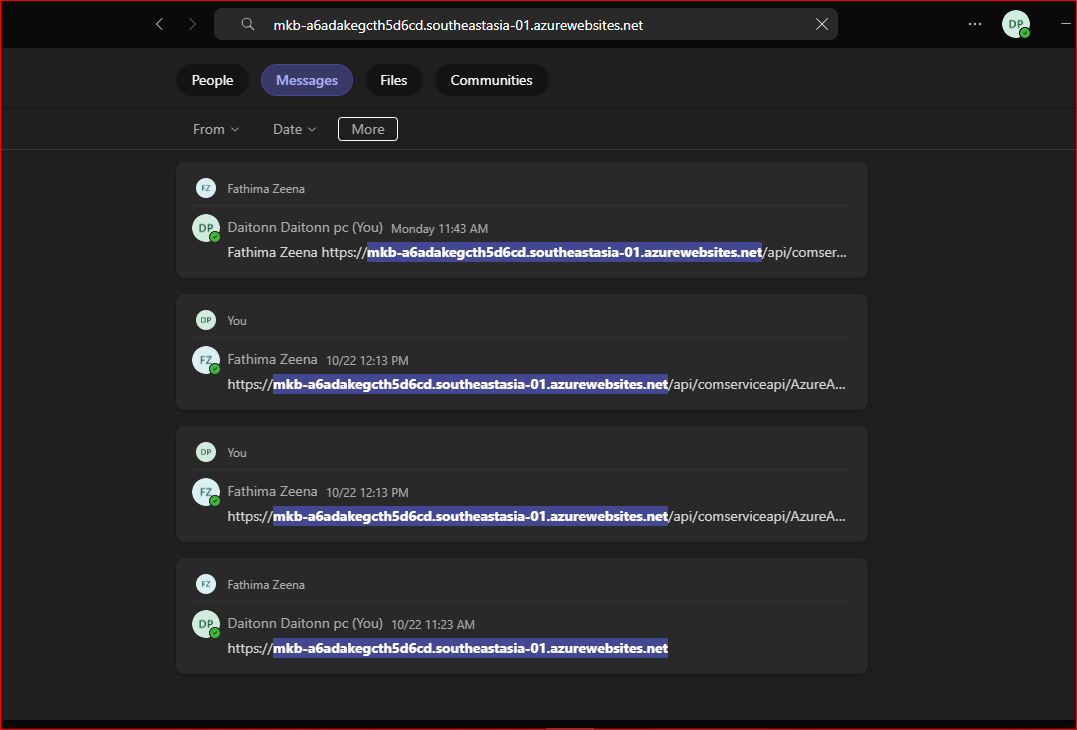Expand the From filter dropdown
1077x730 pixels.
[x=216, y=129]
